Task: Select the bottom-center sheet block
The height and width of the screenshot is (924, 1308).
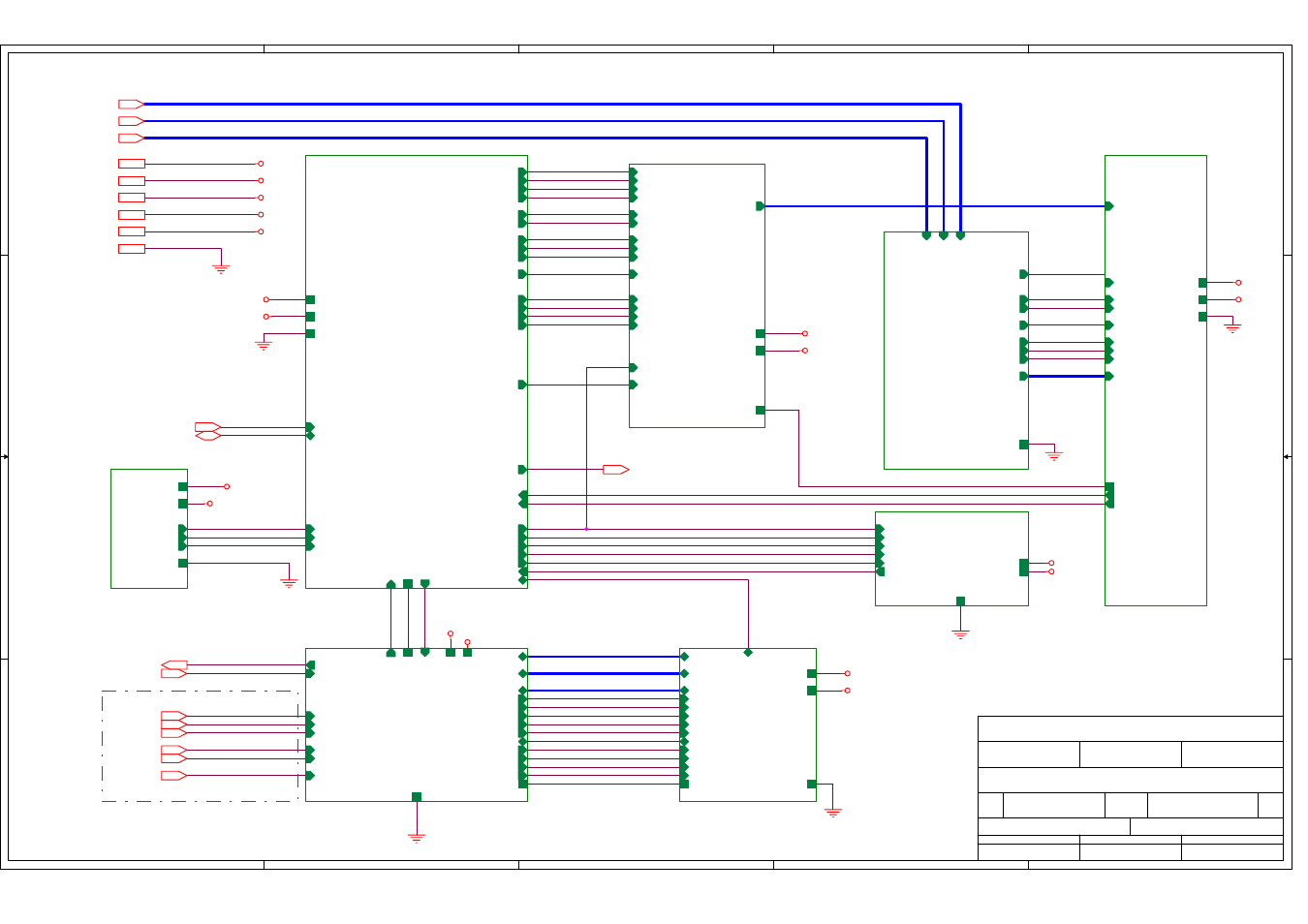Action: coord(748,724)
